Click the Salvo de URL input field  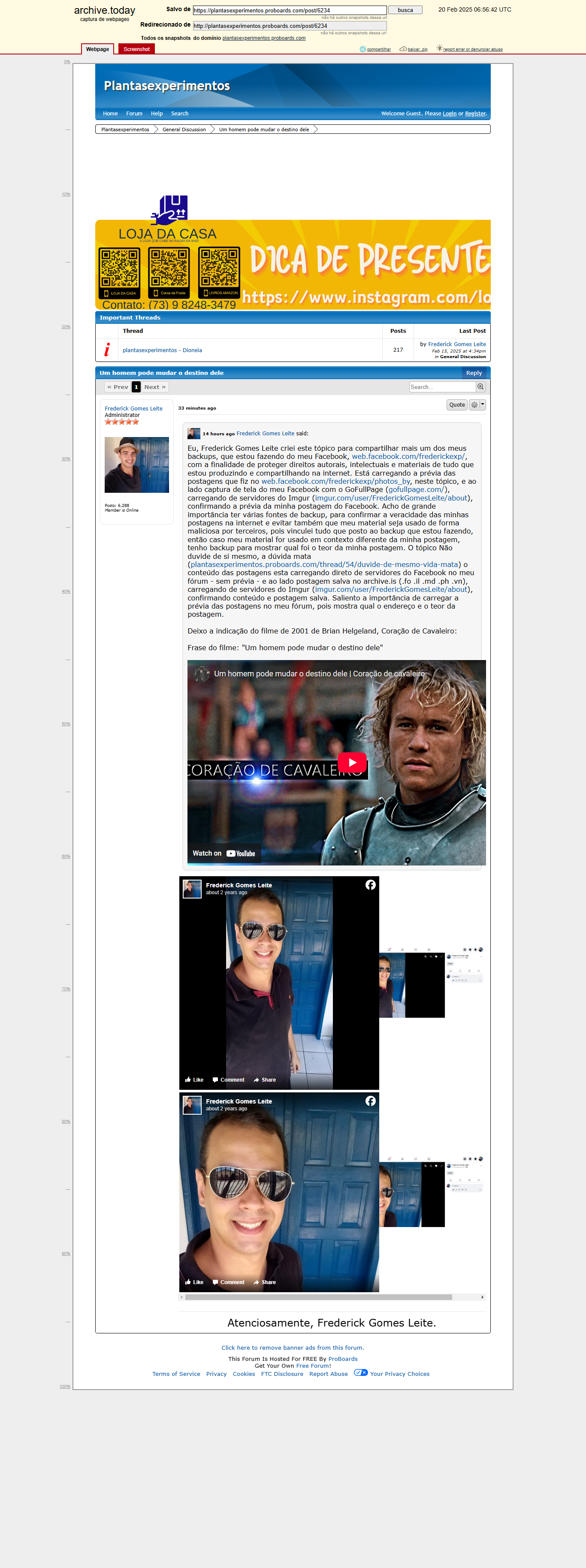(x=289, y=10)
